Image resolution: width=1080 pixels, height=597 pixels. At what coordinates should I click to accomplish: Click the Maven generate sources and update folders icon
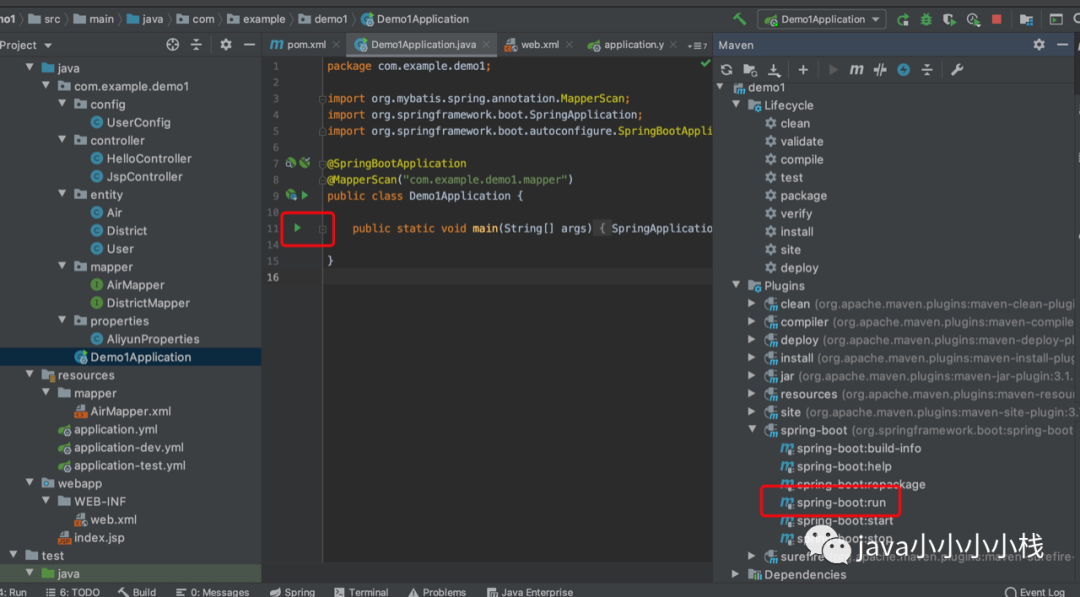pyautogui.click(x=750, y=70)
